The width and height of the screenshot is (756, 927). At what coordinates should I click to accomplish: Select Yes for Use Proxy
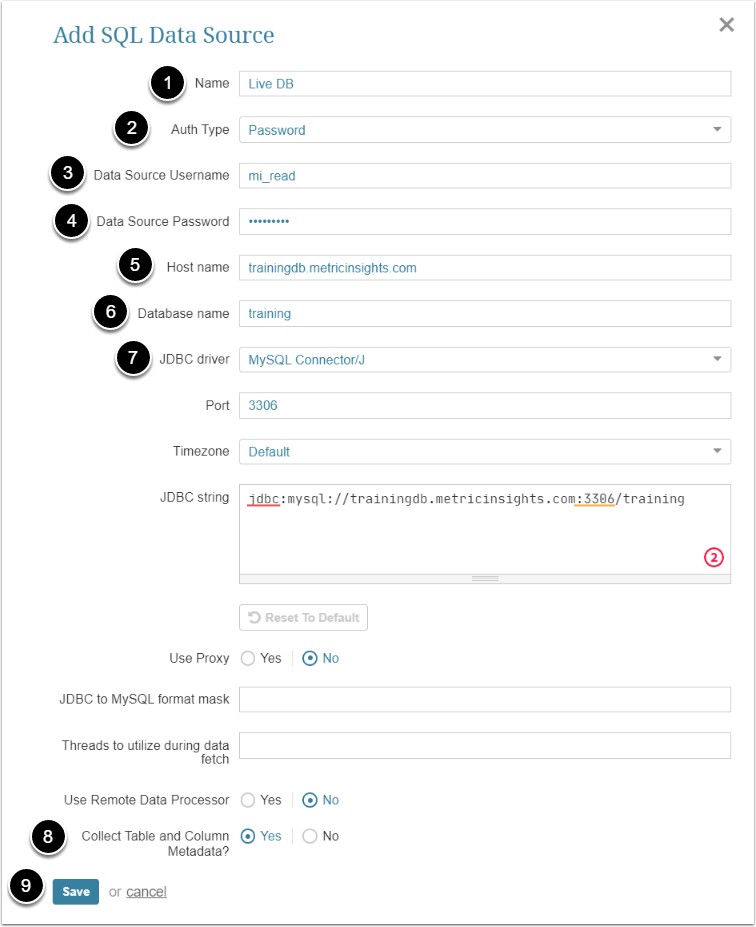(248, 659)
